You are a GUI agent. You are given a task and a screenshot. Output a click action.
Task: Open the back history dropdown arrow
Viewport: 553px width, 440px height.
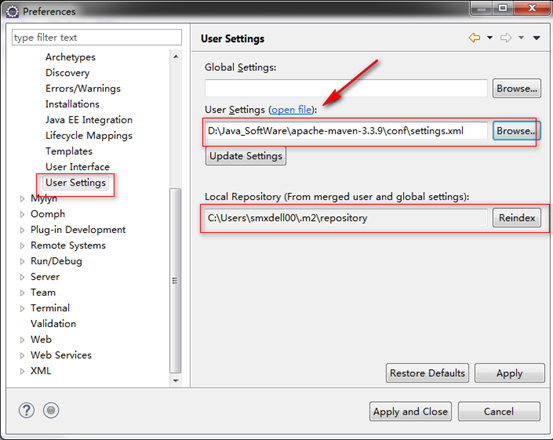click(490, 37)
